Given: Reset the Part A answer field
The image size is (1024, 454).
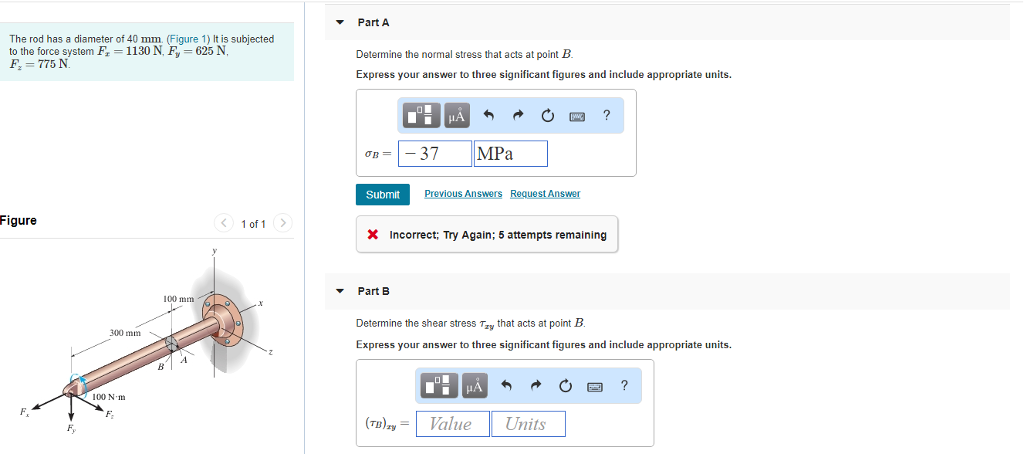Looking at the screenshot, I should tap(547, 116).
